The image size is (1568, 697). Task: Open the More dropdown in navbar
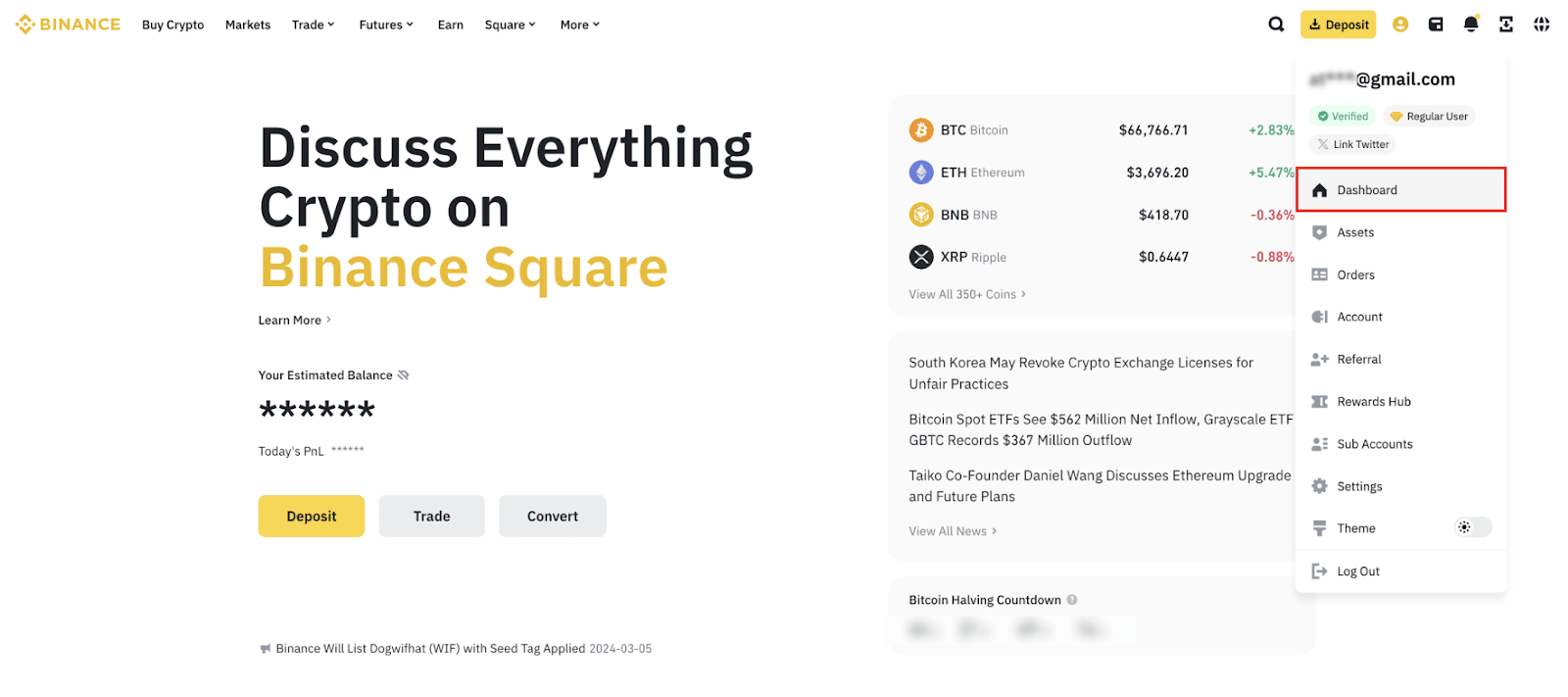(579, 25)
